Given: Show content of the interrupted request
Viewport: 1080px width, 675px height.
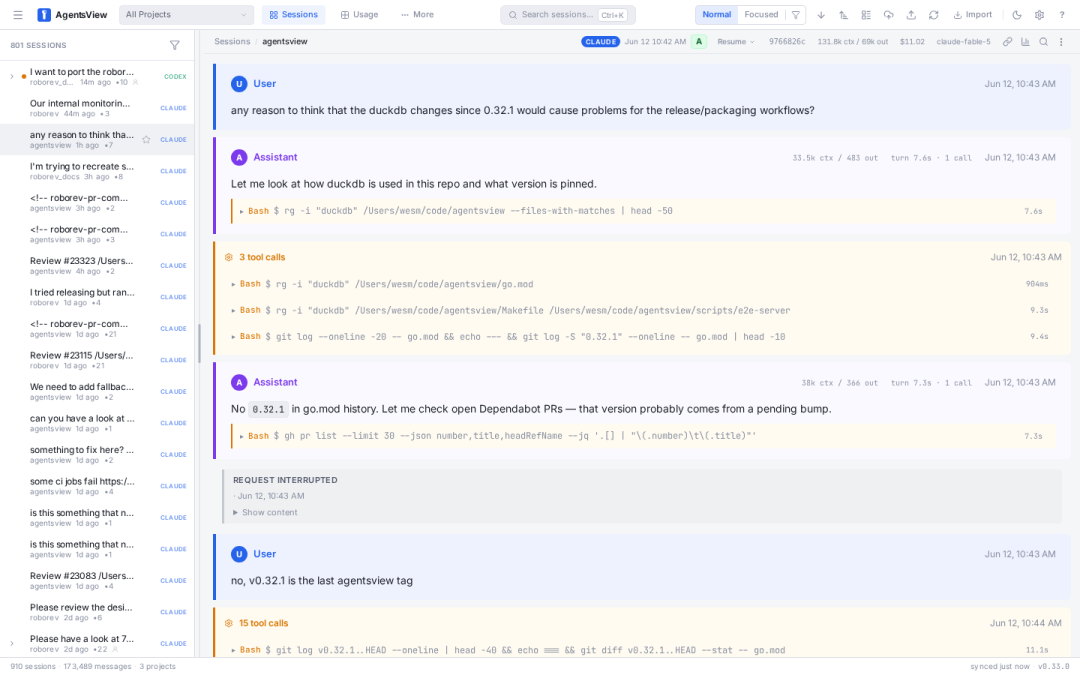Looking at the screenshot, I should click(265, 512).
